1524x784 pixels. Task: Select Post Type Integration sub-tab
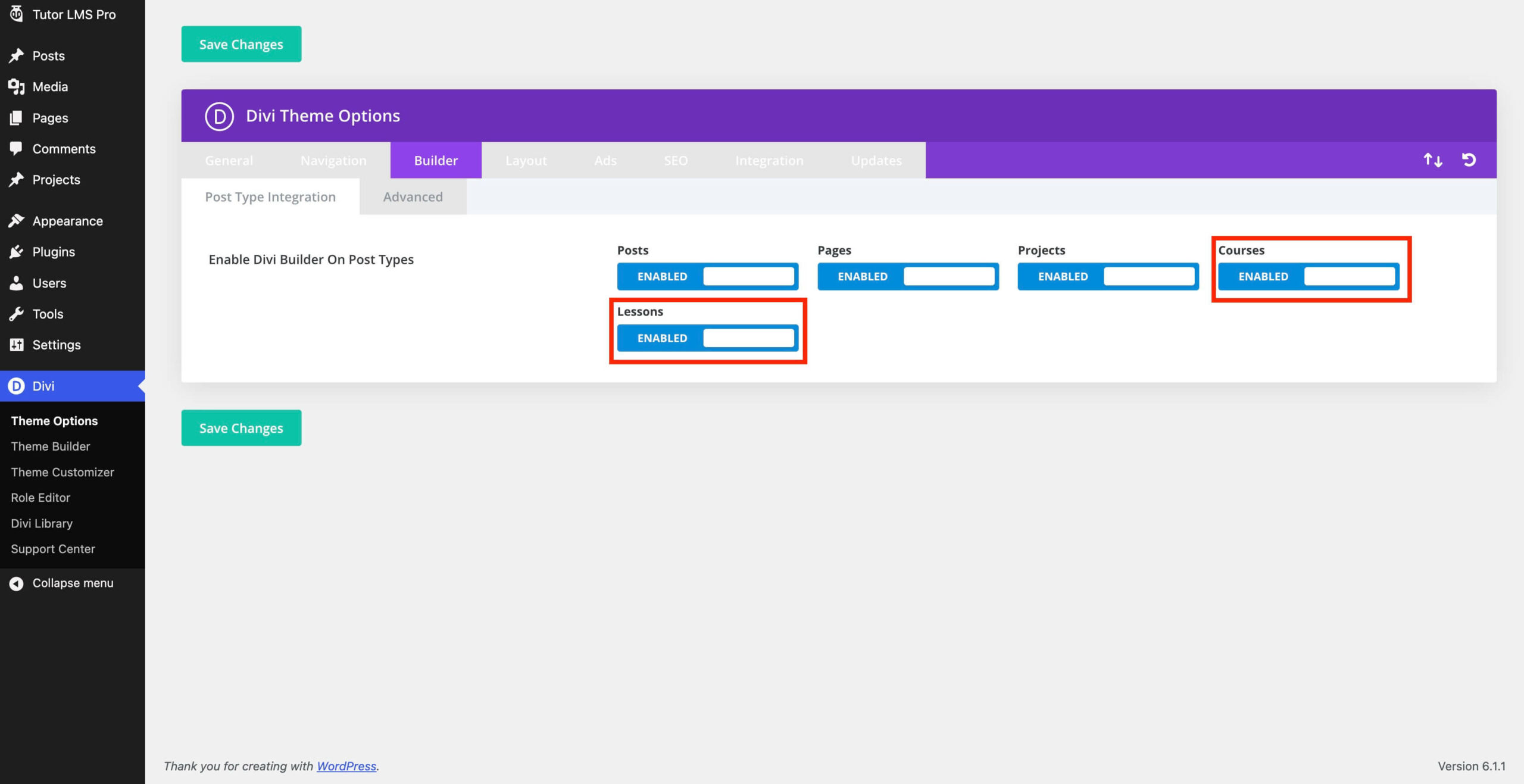coord(270,196)
